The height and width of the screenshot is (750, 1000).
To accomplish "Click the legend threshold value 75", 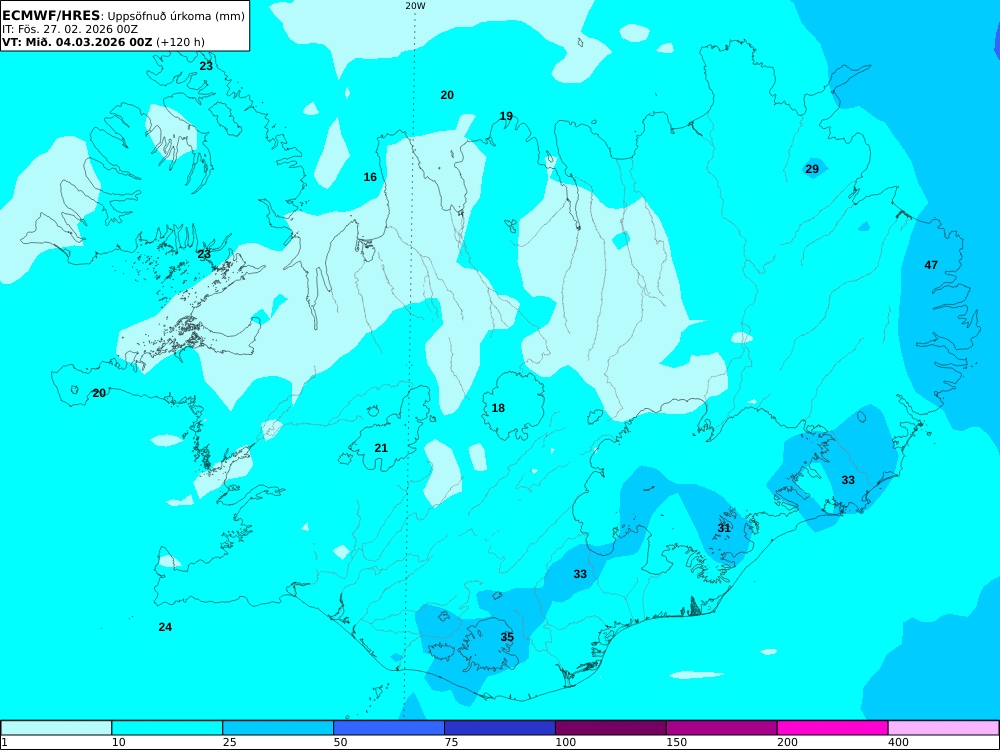I will click(452, 742).
